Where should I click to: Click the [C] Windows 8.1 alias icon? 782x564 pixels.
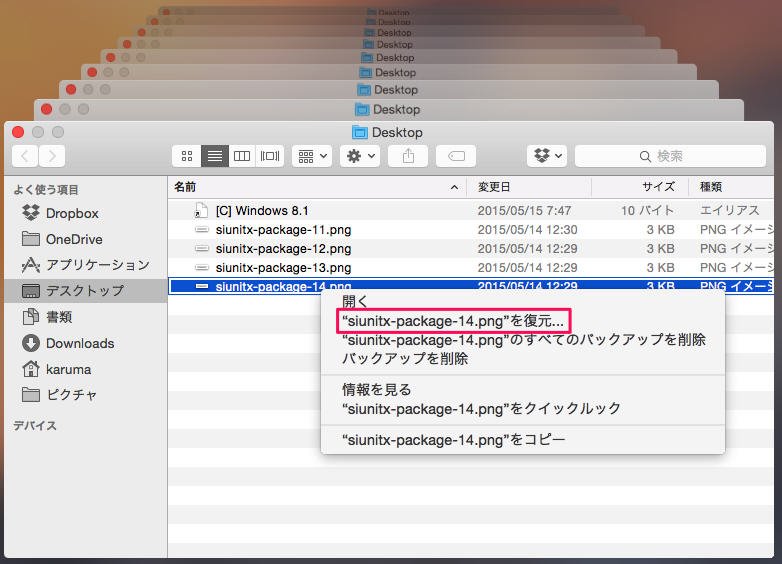pyautogui.click(x=201, y=210)
